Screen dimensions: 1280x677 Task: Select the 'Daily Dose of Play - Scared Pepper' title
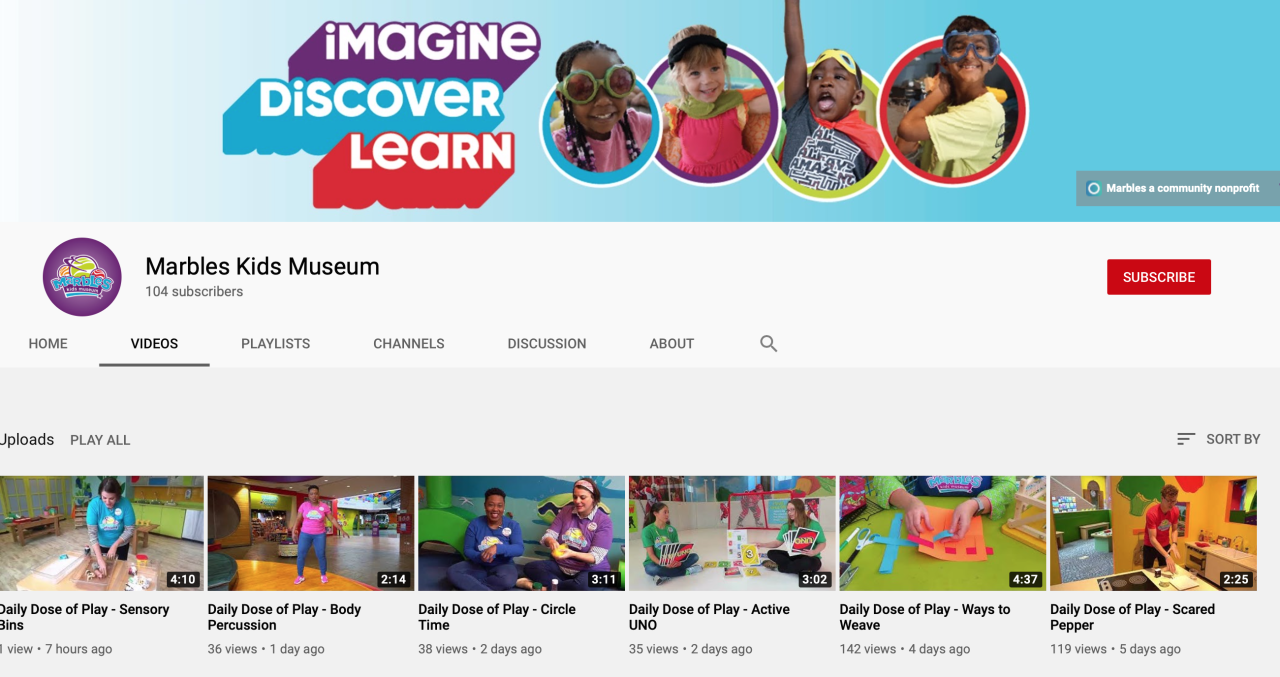point(1132,617)
